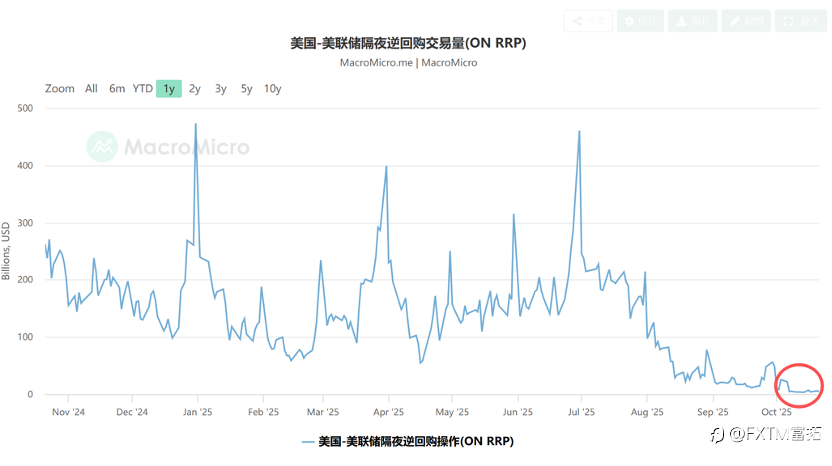Enlarge the chart with the 放大 button
The height and width of the screenshot is (466, 832).
(x=801, y=21)
